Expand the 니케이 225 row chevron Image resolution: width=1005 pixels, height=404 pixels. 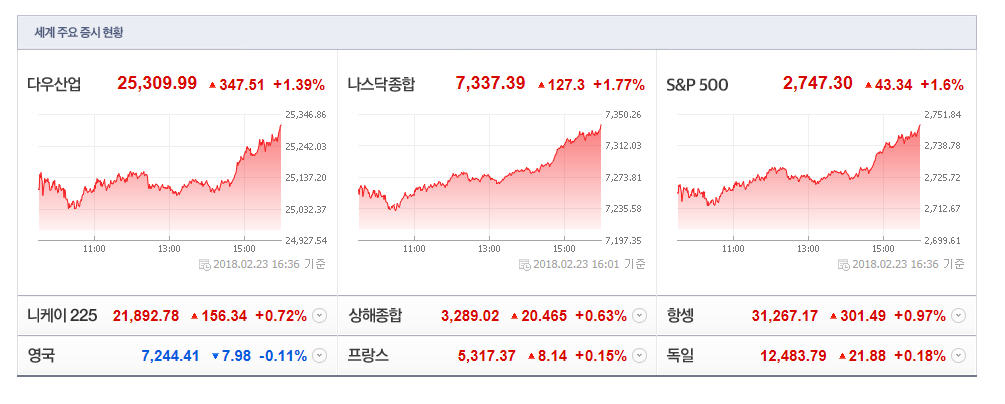pos(319,316)
